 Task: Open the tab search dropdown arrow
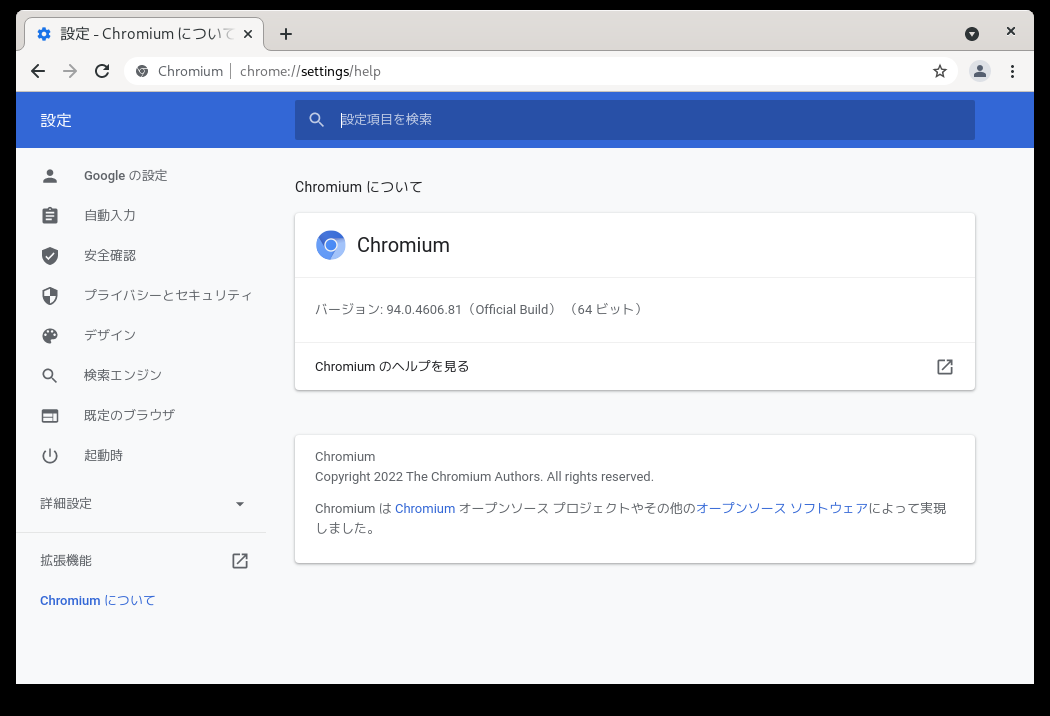point(972,34)
